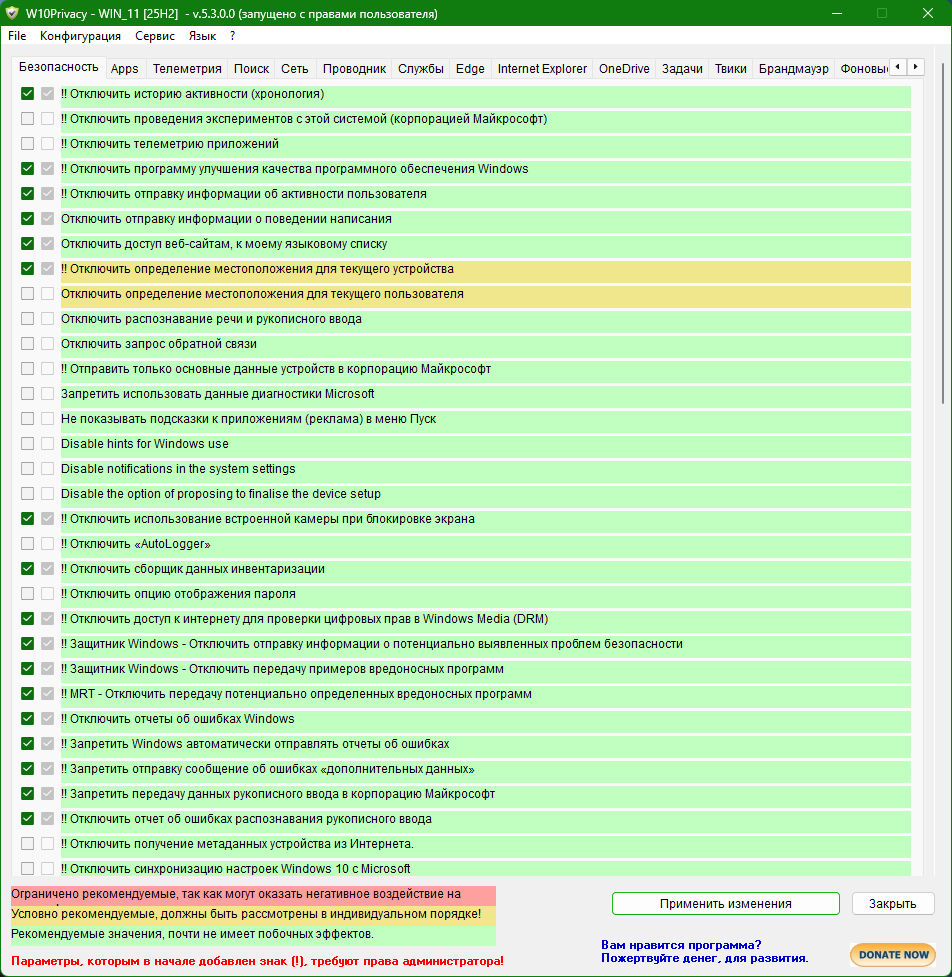Check first checkbox for 'Отключить запрос обратной связи'
This screenshot has height=977, width=952.
(x=28, y=344)
